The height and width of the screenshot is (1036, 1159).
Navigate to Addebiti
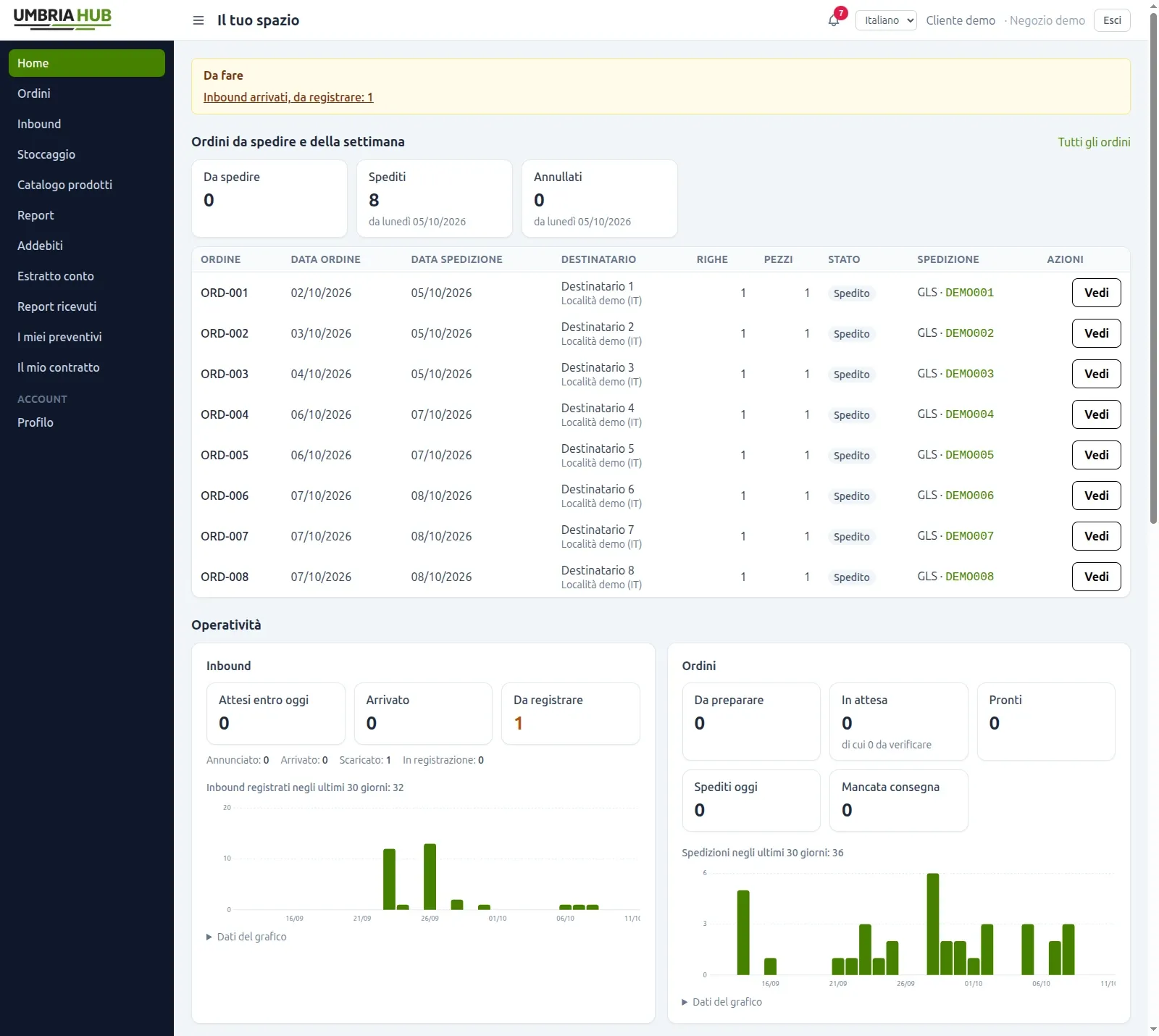[87, 246]
